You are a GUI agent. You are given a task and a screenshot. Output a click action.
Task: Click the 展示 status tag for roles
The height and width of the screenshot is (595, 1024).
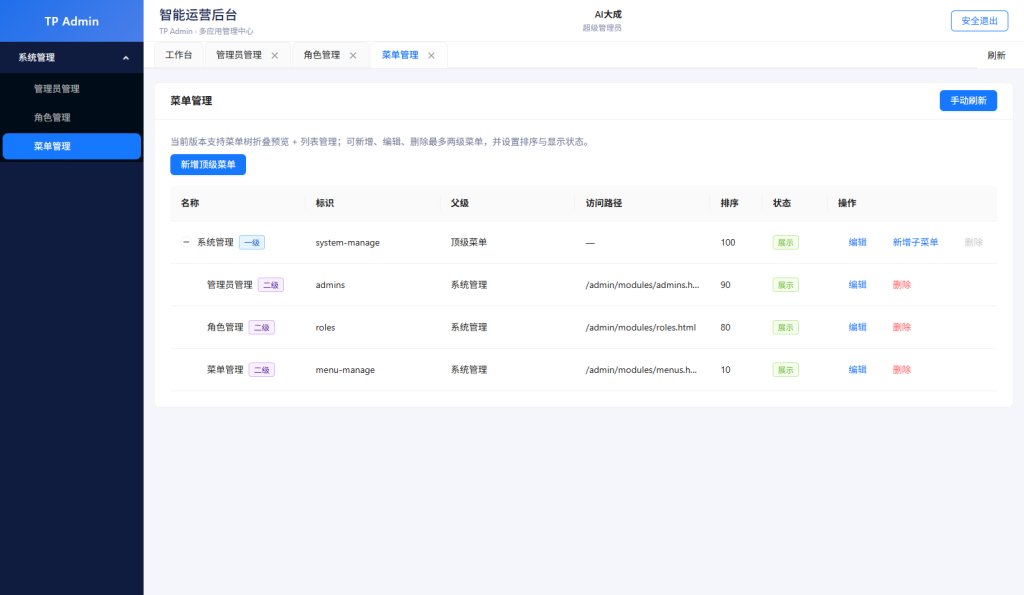coord(785,327)
